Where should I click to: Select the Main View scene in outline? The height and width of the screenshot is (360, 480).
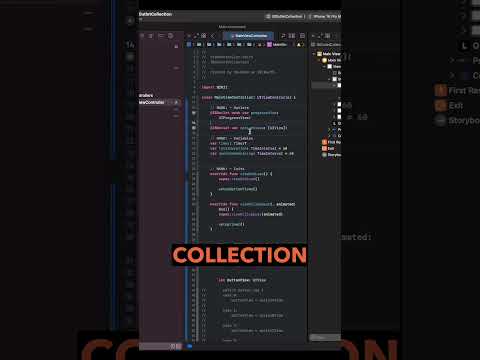point(329,54)
